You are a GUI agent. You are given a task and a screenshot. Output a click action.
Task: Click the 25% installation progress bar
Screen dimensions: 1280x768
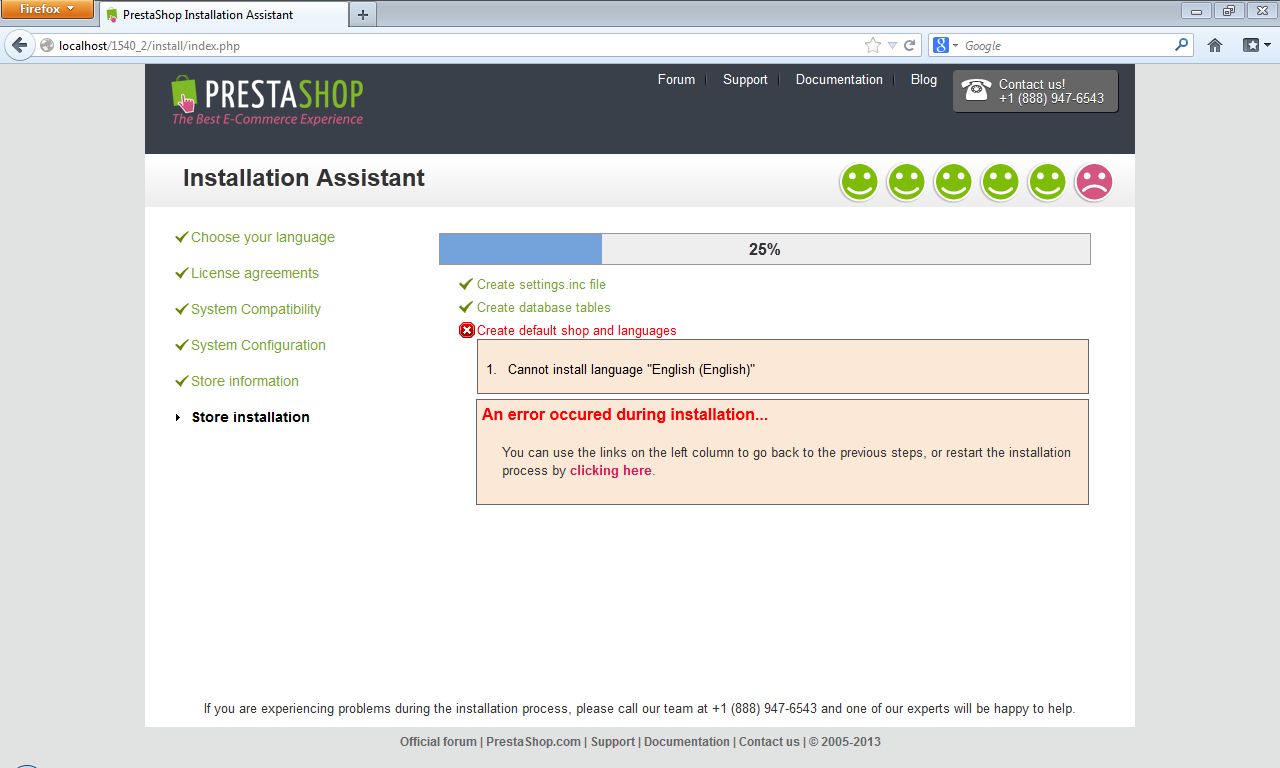tap(764, 249)
